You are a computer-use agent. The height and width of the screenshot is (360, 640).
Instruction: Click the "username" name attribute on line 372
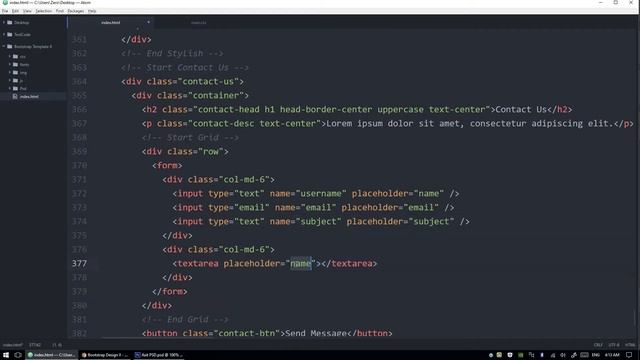point(321,193)
